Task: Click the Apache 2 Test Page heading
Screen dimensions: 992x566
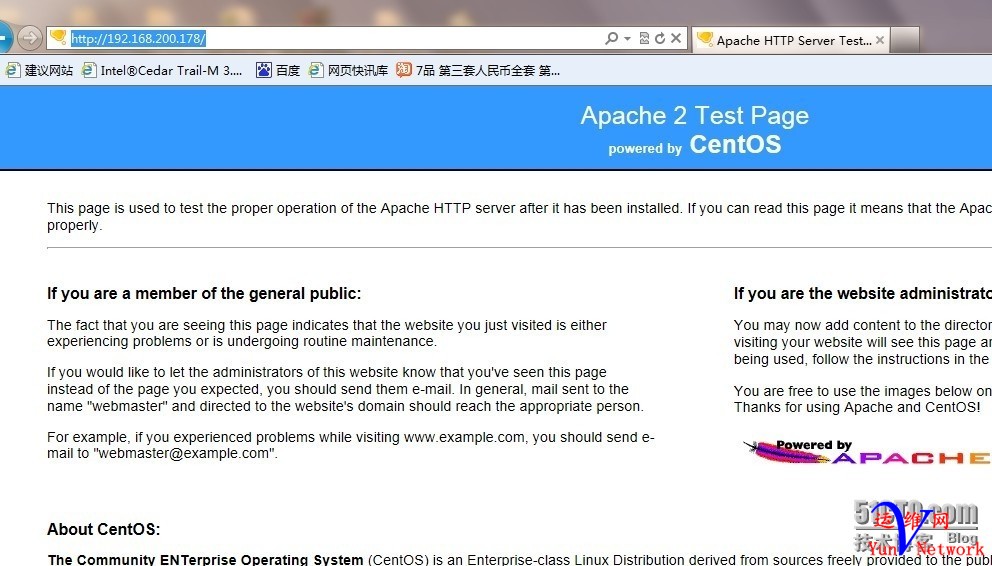Action: tap(695, 115)
